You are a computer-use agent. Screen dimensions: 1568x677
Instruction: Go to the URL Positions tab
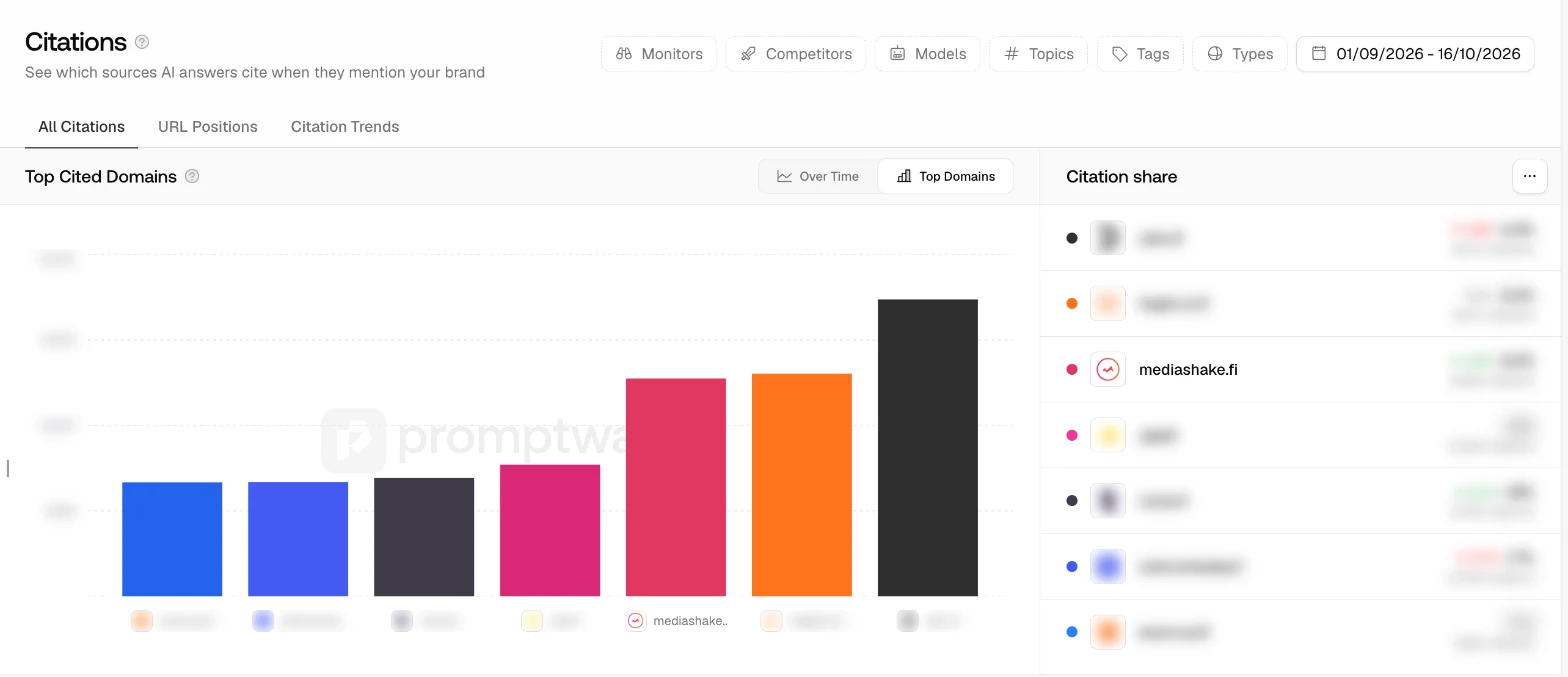pyautogui.click(x=208, y=127)
